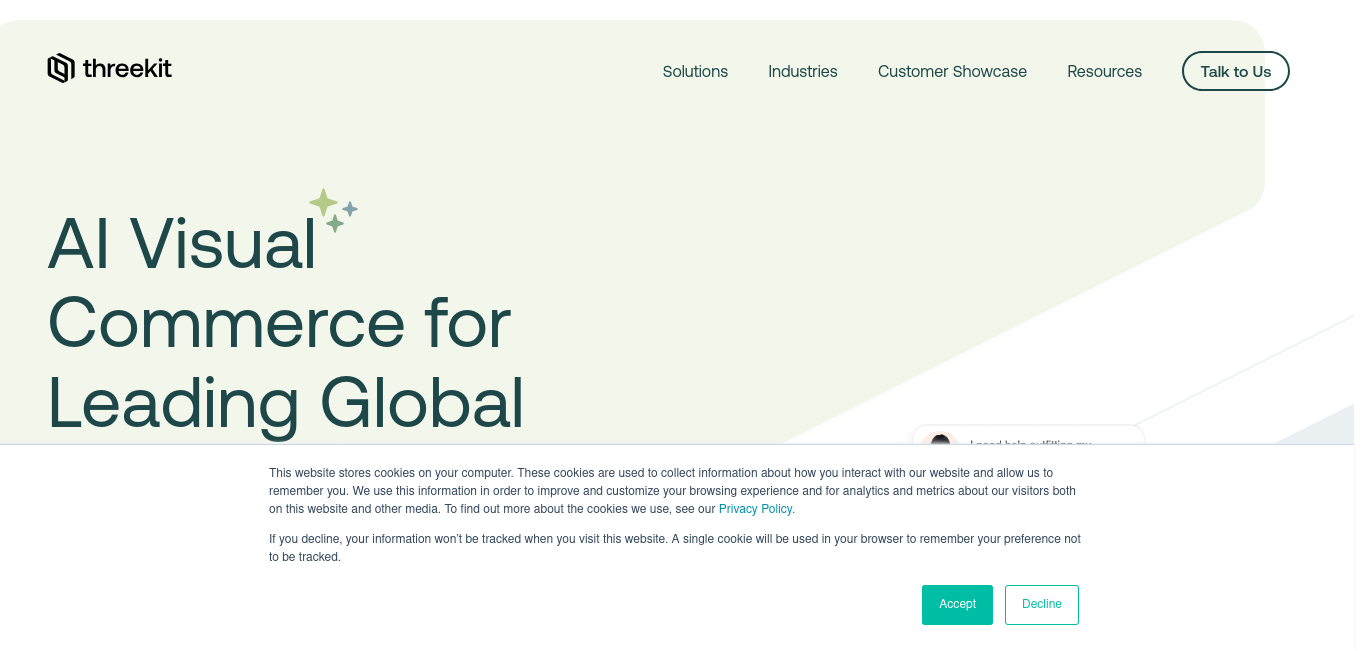Click the small blue sparkle star
The image size is (1366, 651).
[350, 208]
